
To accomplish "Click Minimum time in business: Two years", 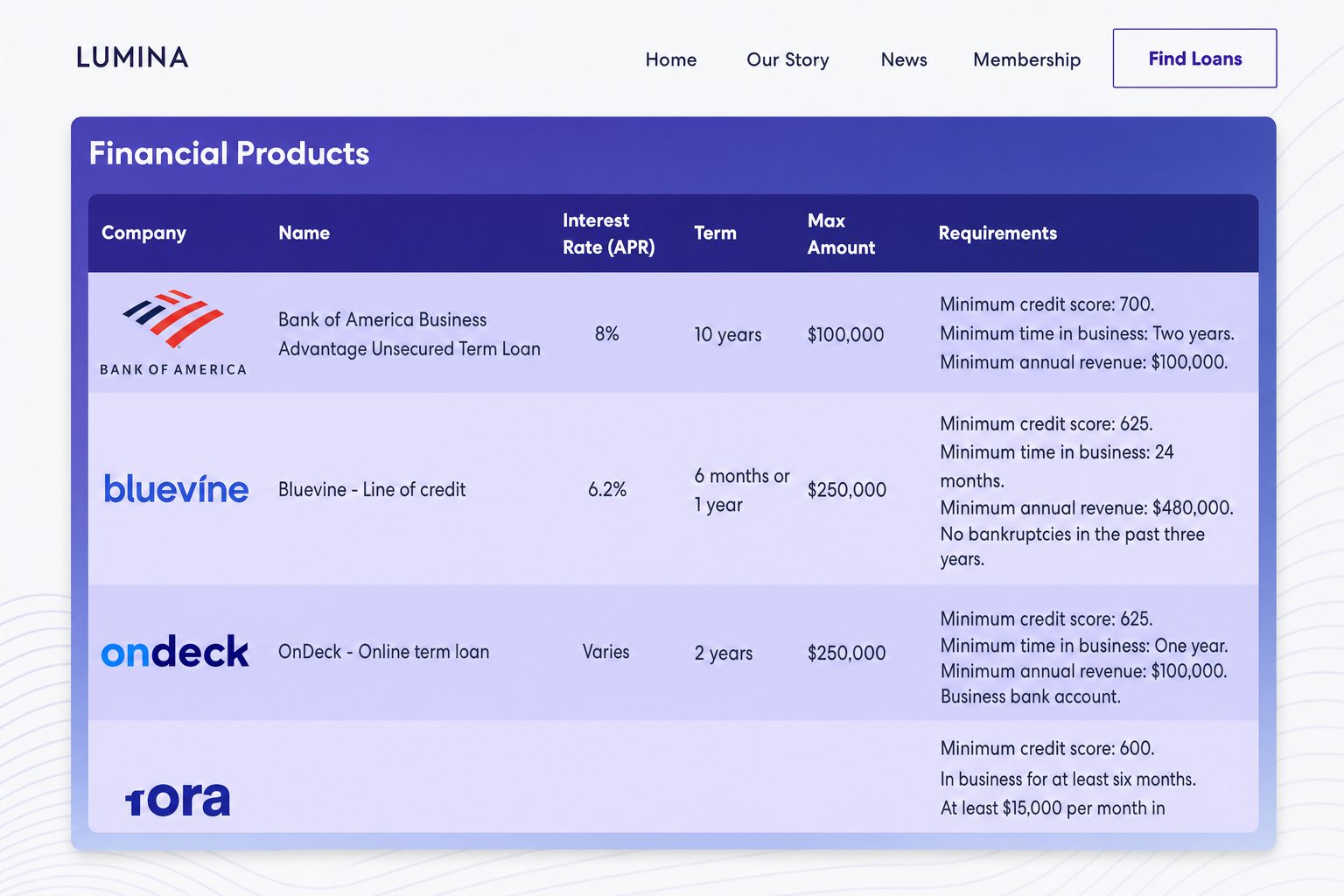I will [x=1087, y=333].
